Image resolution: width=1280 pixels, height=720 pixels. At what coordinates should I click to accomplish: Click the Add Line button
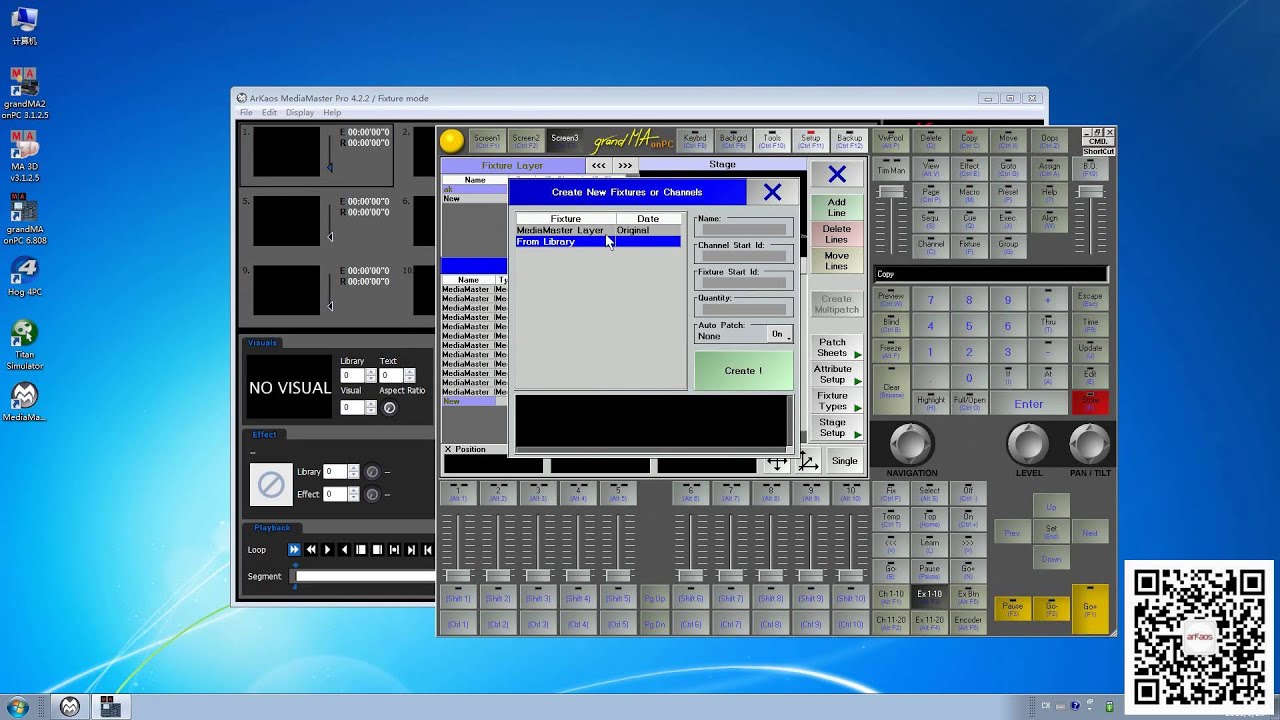(836, 207)
